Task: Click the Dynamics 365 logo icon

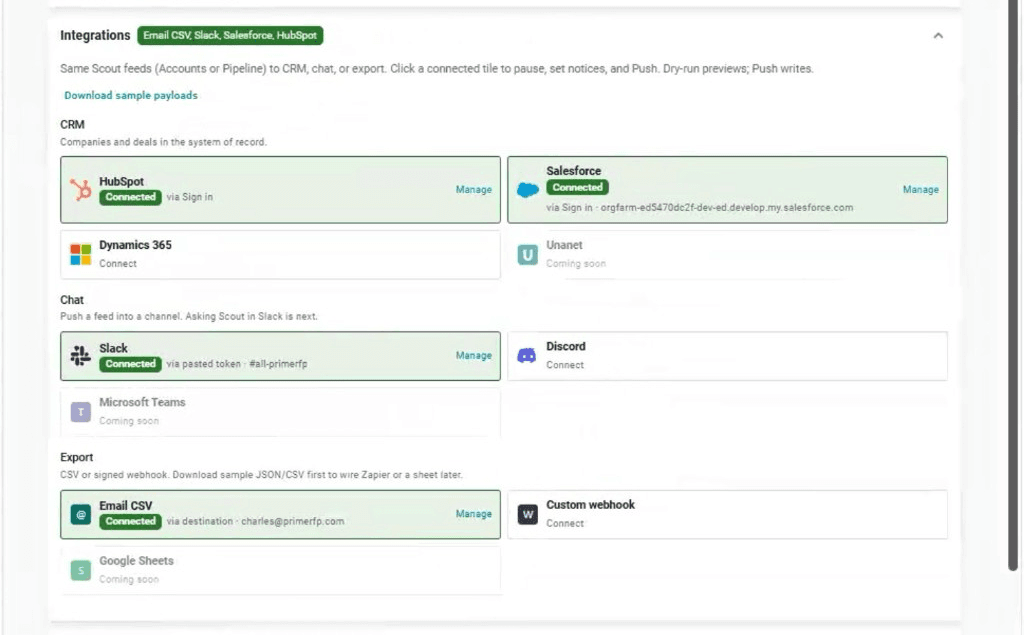Action: coord(81,254)
